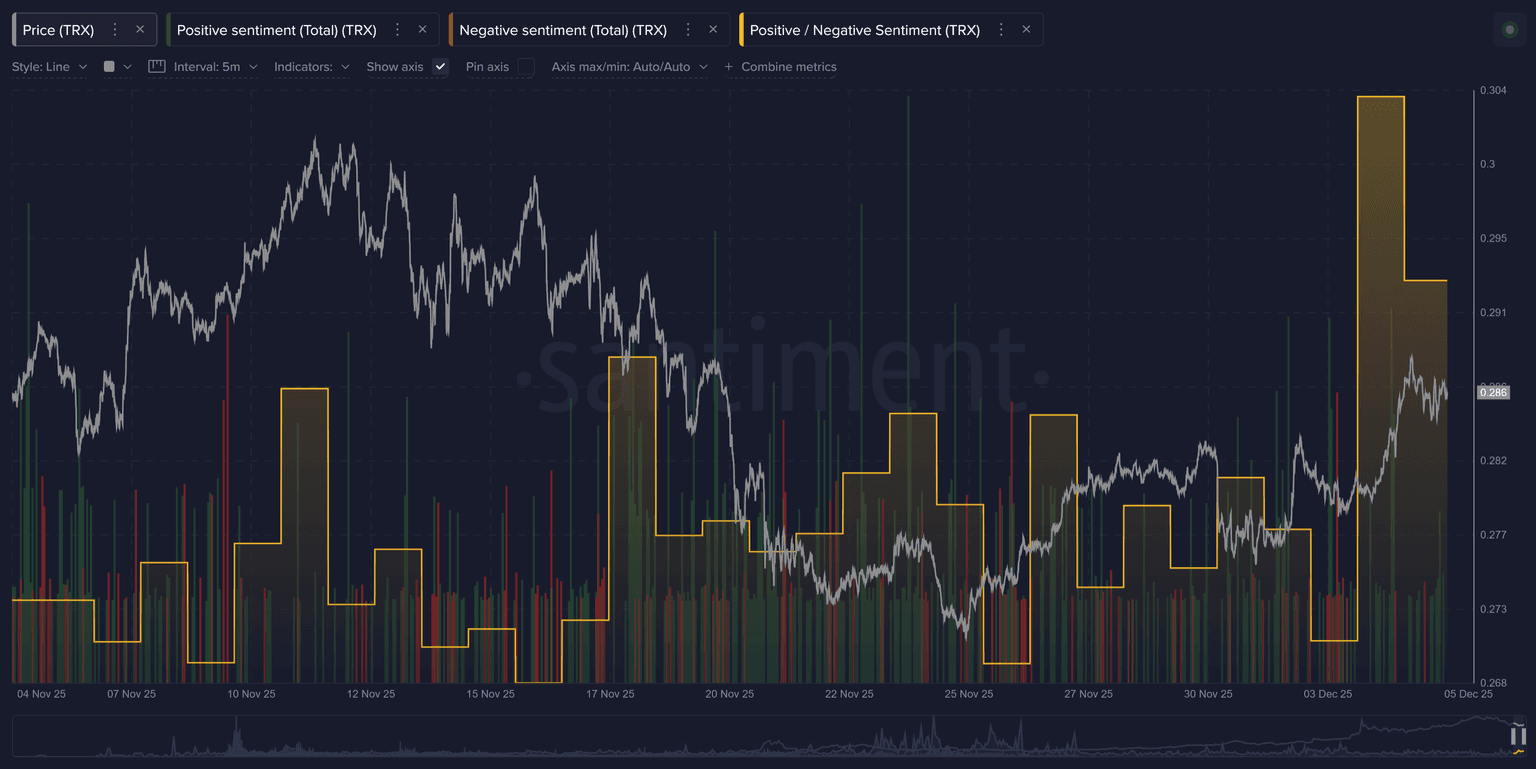Open Positive sentiment (Total) three-dot menu
This screenshot has height=769, width=1536.
point(398,30)
